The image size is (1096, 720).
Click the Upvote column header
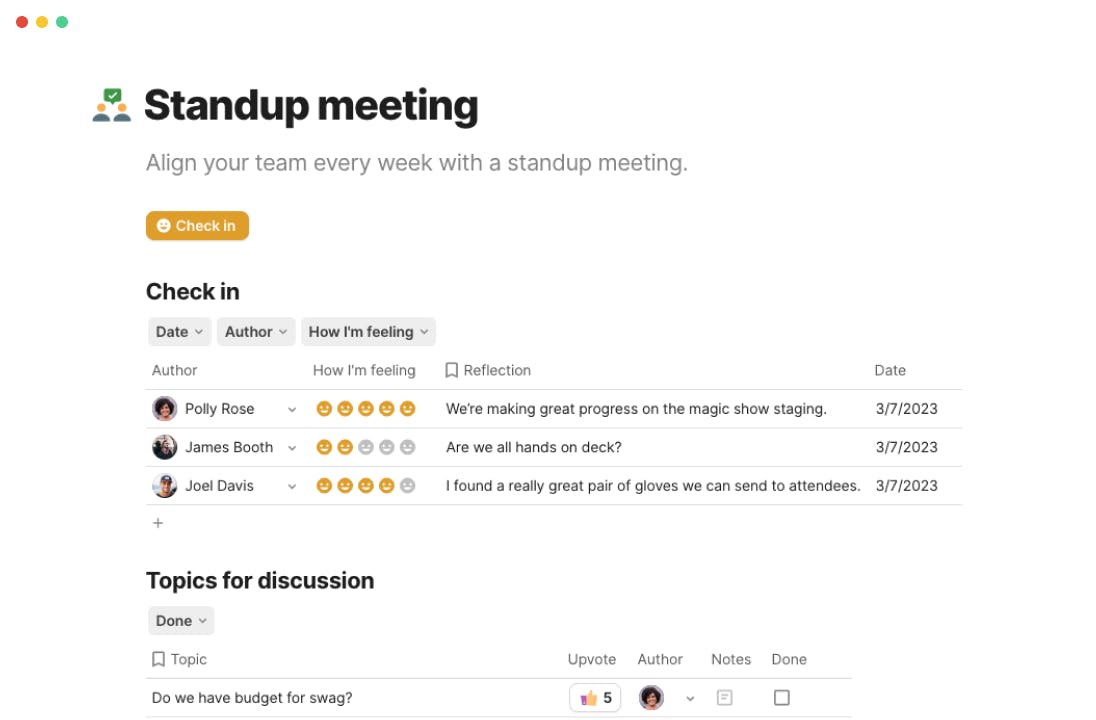(x=592, y=659)
